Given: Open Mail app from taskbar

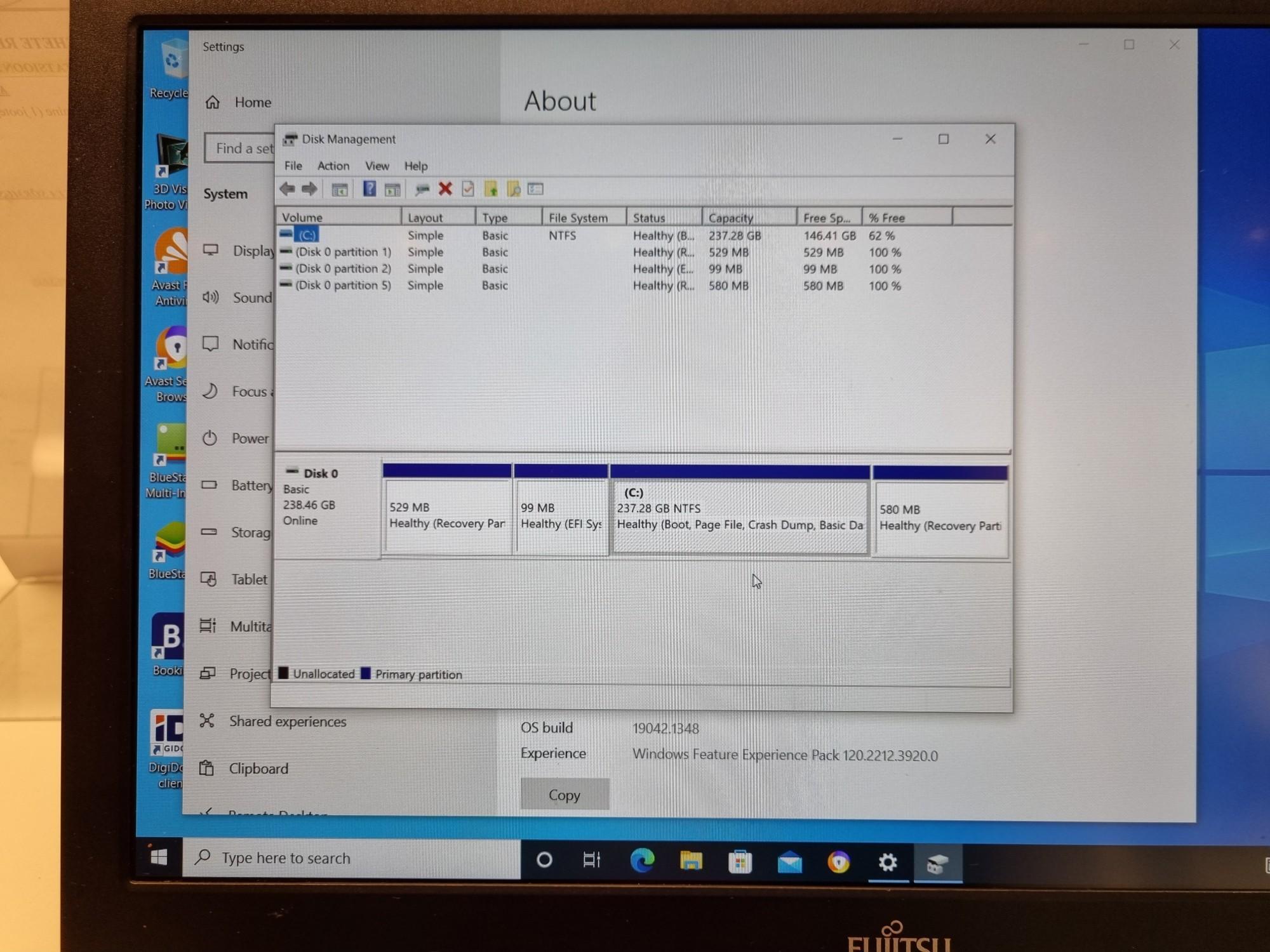Looking at the screenshot, I should [x=789, y=863].
